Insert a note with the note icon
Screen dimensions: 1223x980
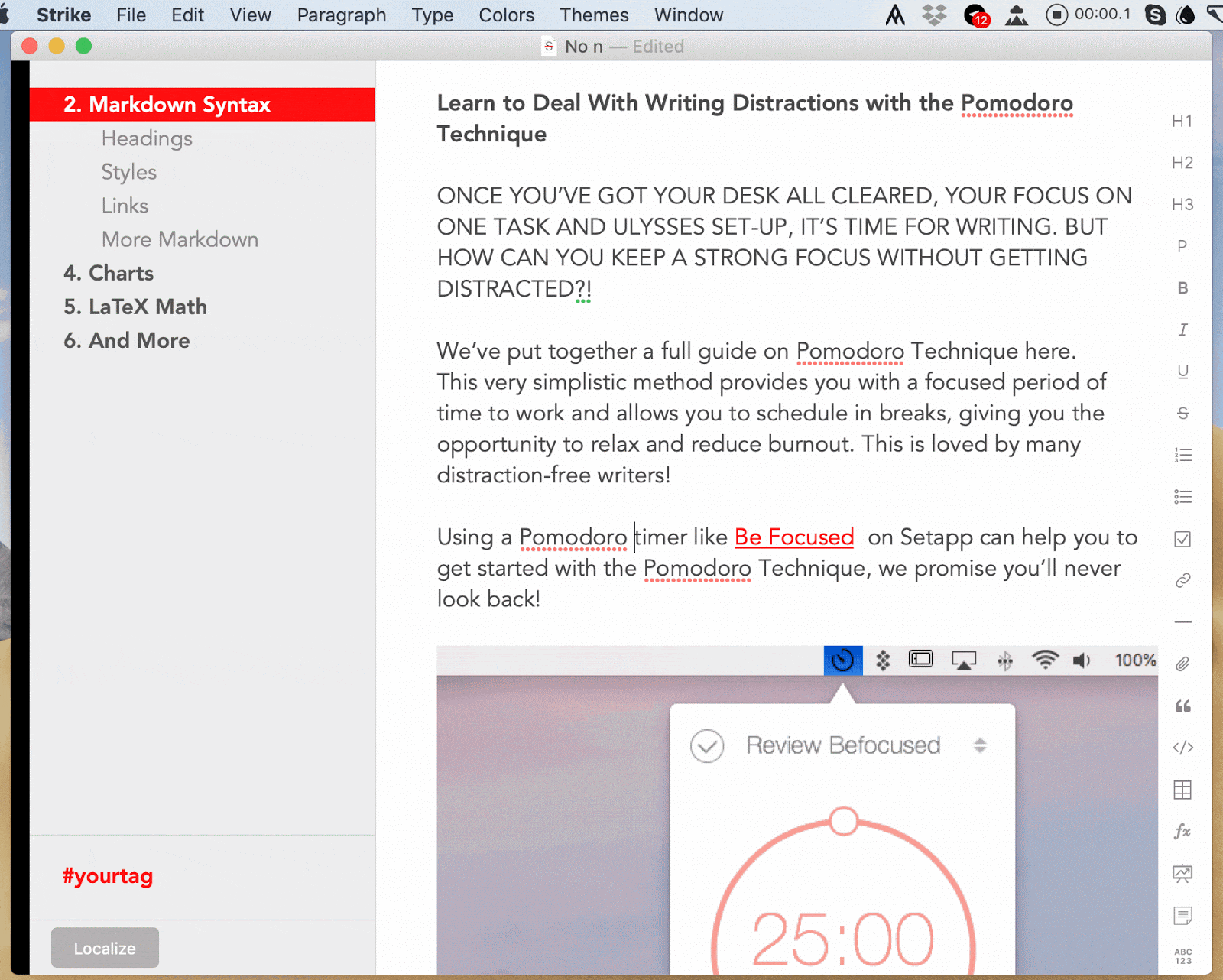[x=1182, y=915]
